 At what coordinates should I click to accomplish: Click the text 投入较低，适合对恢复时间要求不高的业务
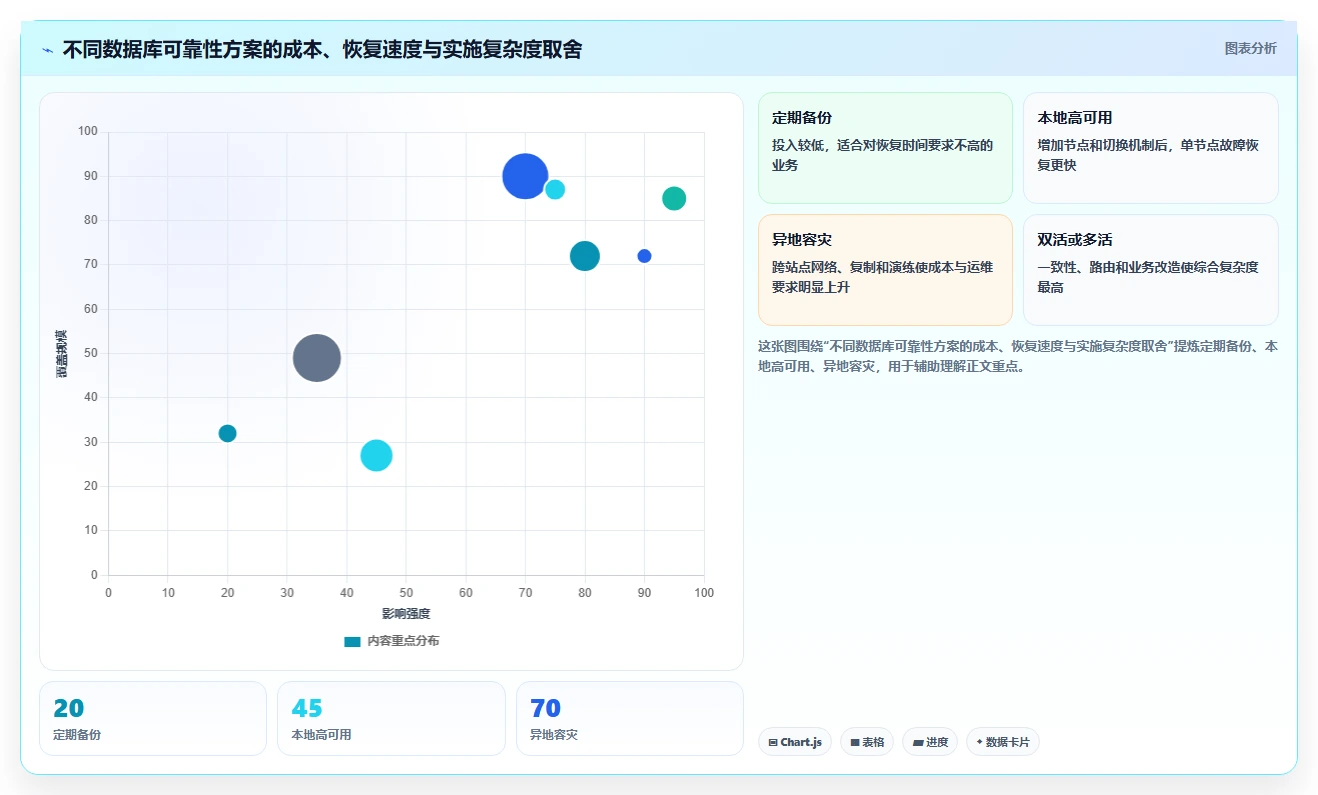[883, 155]
